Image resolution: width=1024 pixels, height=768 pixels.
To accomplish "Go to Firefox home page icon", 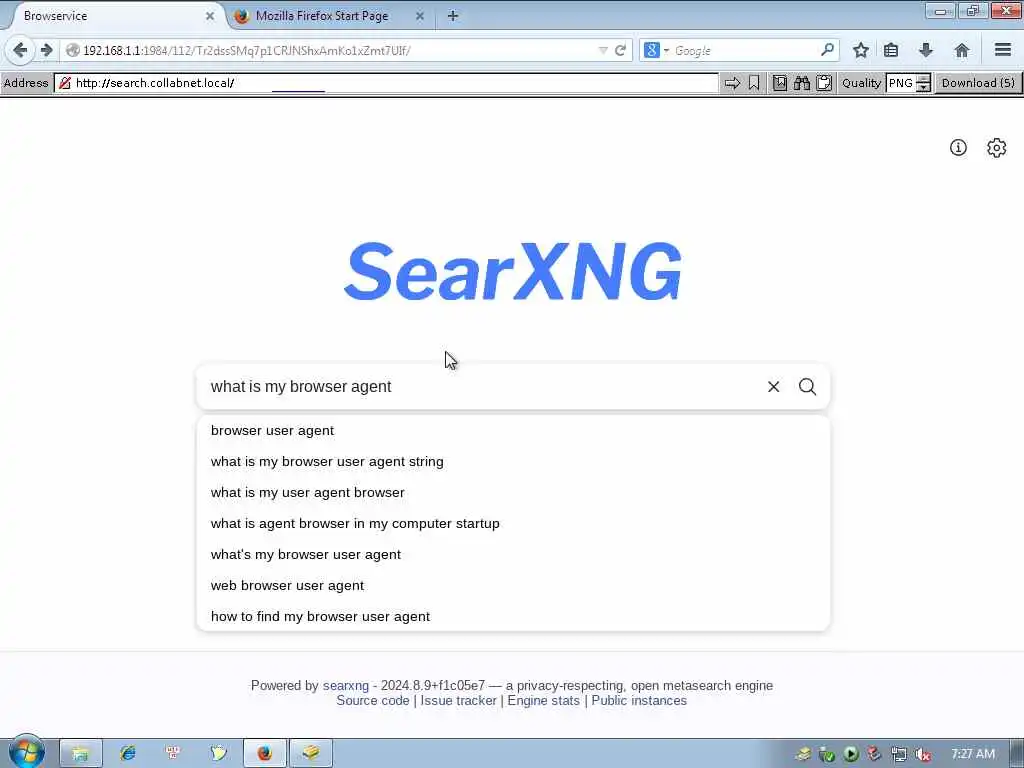I will (961, 50).
